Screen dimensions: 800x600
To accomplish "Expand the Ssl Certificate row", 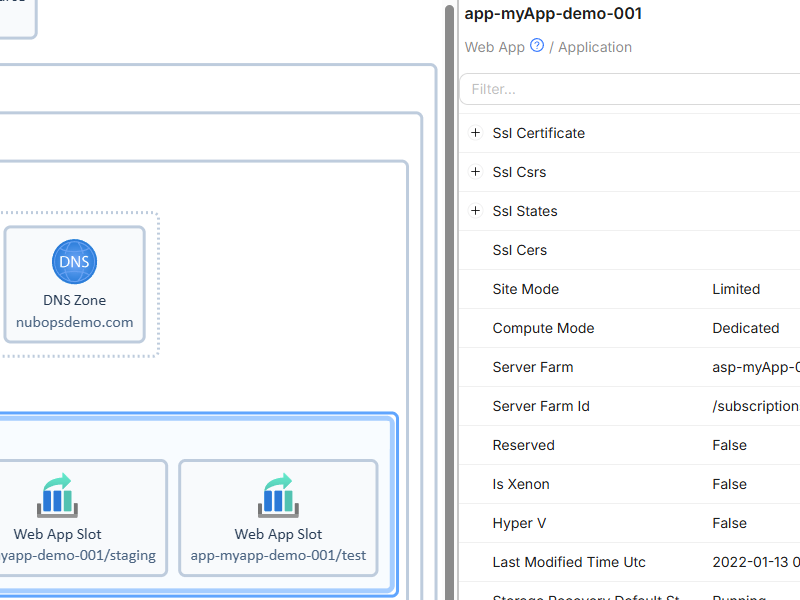I will 476,133.
